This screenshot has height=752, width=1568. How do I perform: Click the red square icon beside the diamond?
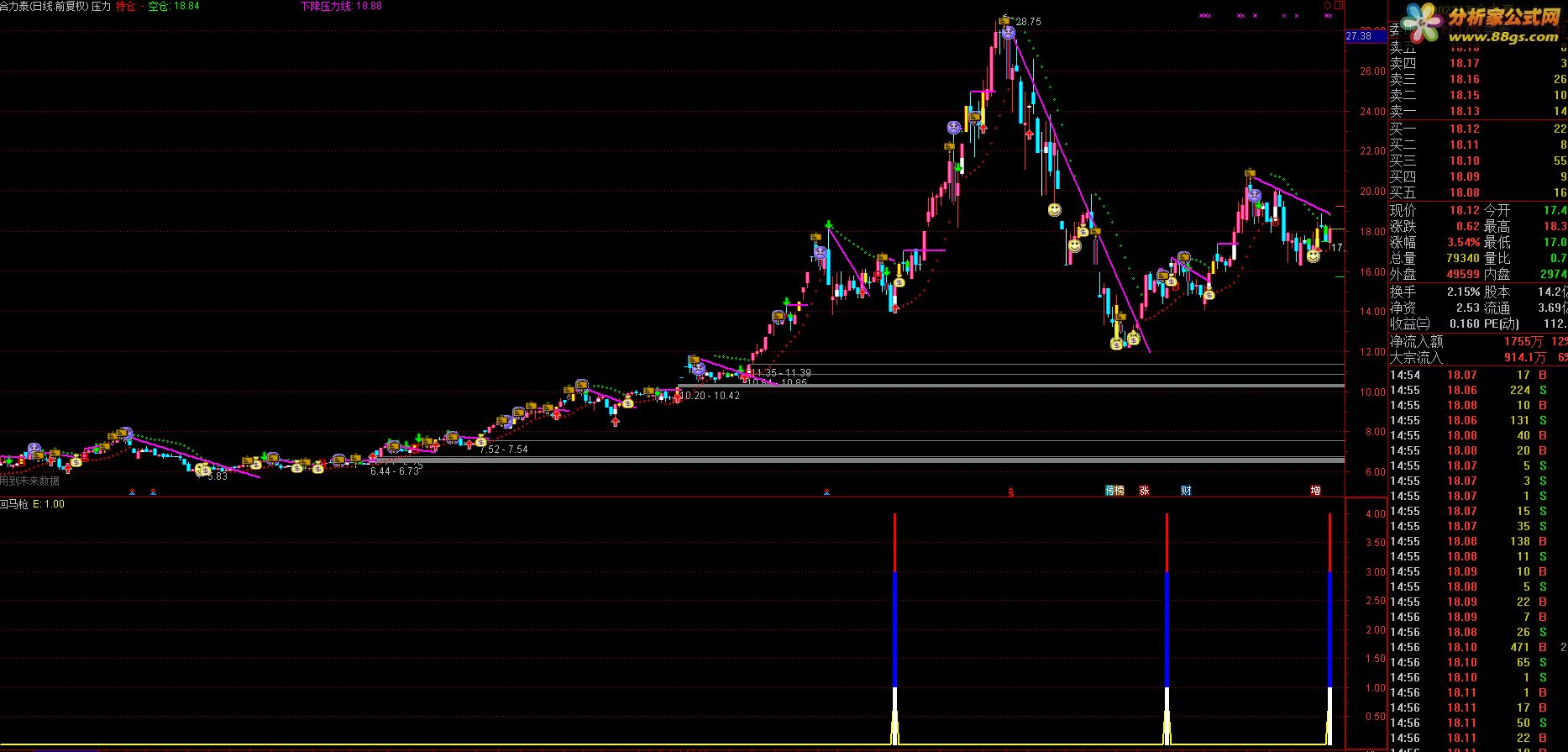[1338, 5]
